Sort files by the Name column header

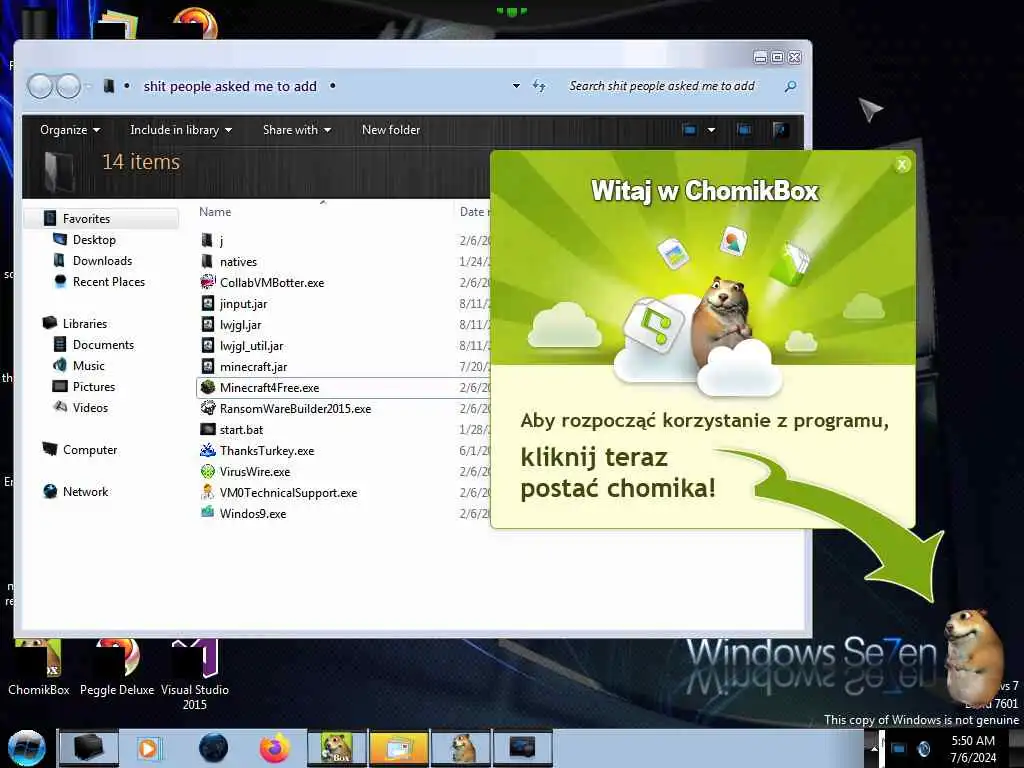[x=215, y=212]
